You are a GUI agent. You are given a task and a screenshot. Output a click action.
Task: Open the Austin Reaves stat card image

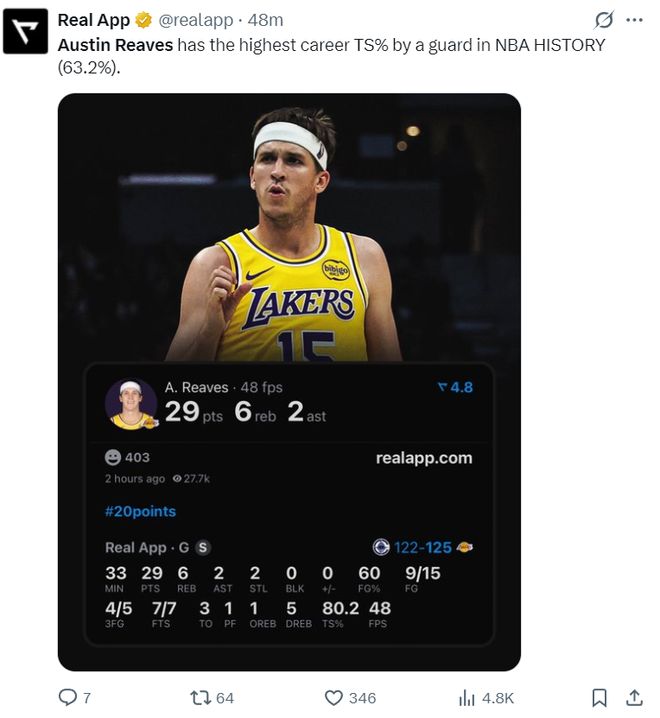(x=289, y=230)
